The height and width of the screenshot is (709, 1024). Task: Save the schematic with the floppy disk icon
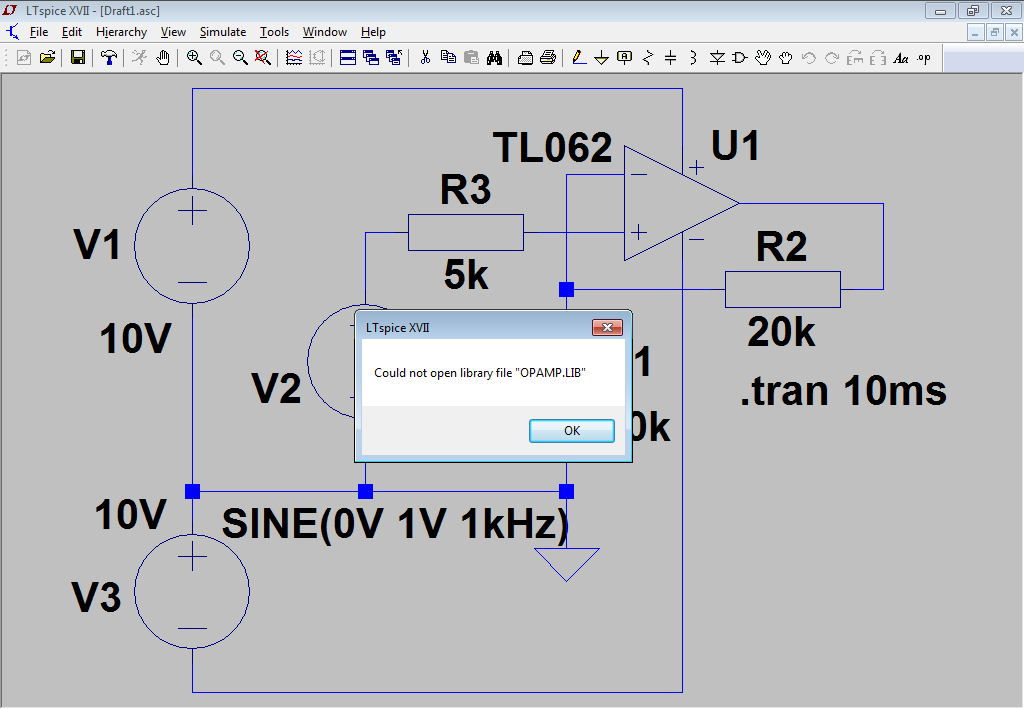click(78, 58)
